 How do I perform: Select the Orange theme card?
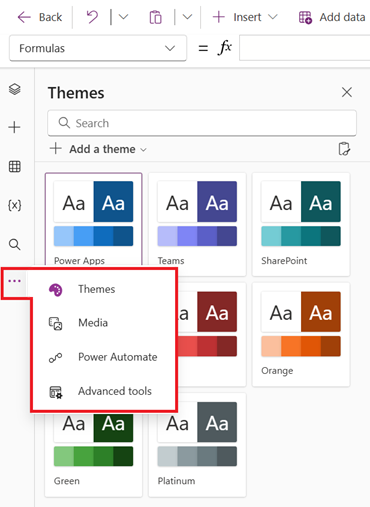[301, 334]
